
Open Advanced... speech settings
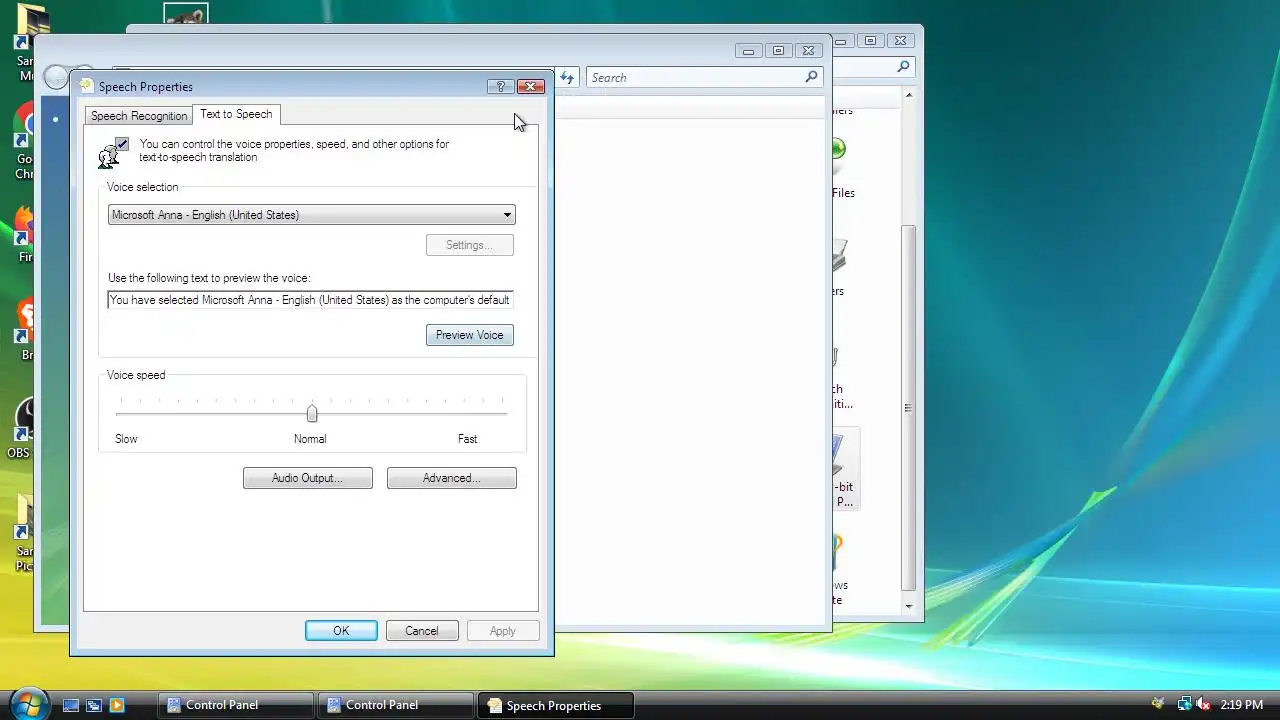451,478
